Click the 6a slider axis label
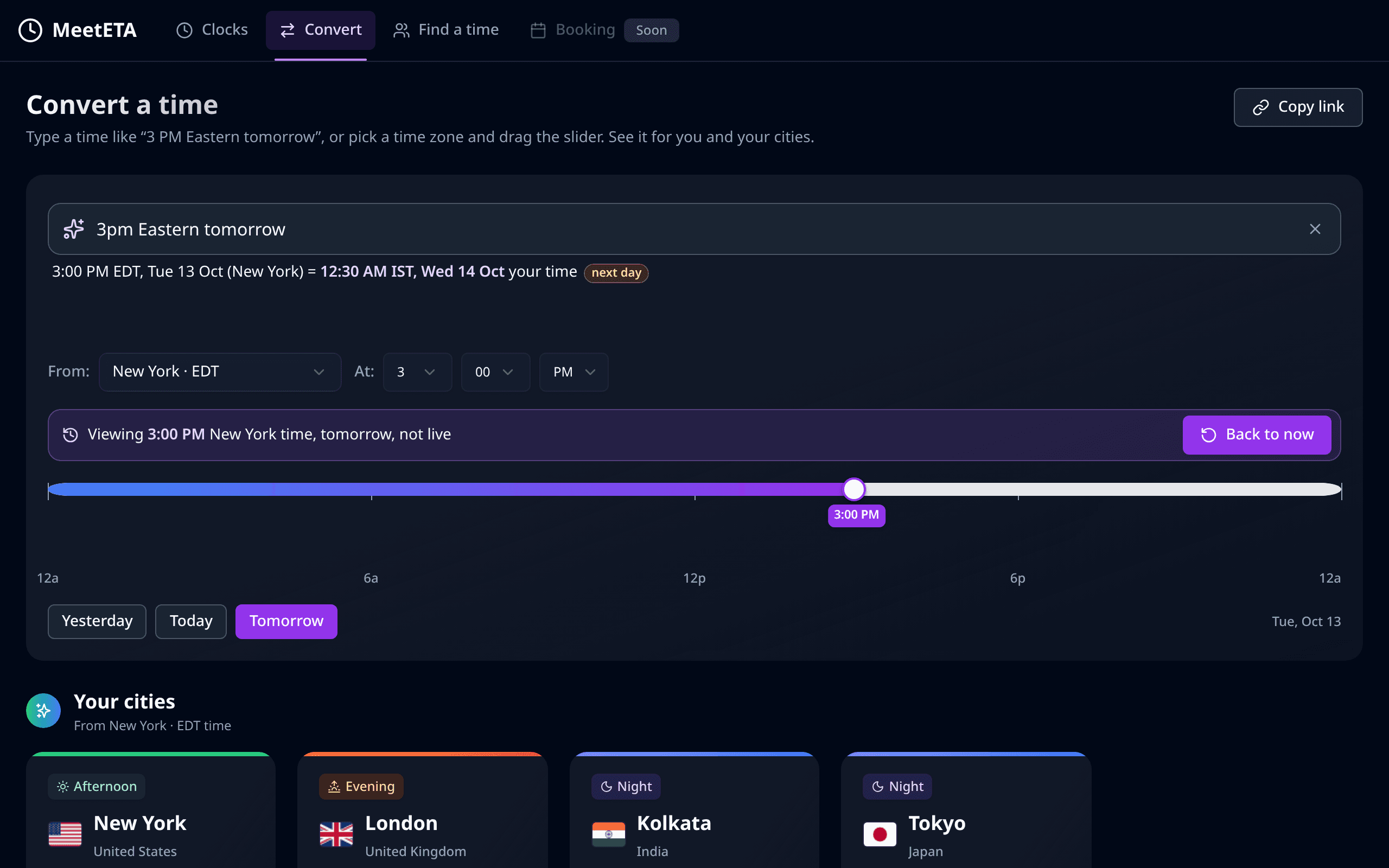This screenshot has width=1389, height=868. (x=371, y=578)
